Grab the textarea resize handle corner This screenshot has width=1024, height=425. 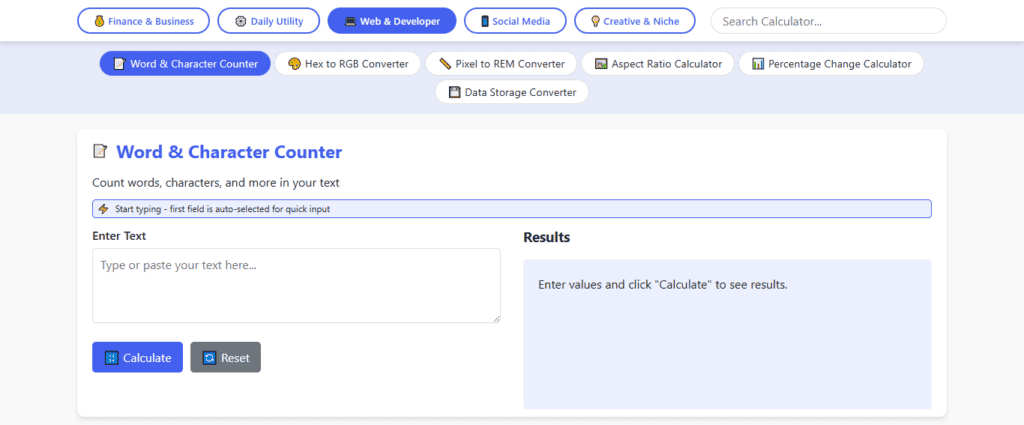click(x=496, y=319)
